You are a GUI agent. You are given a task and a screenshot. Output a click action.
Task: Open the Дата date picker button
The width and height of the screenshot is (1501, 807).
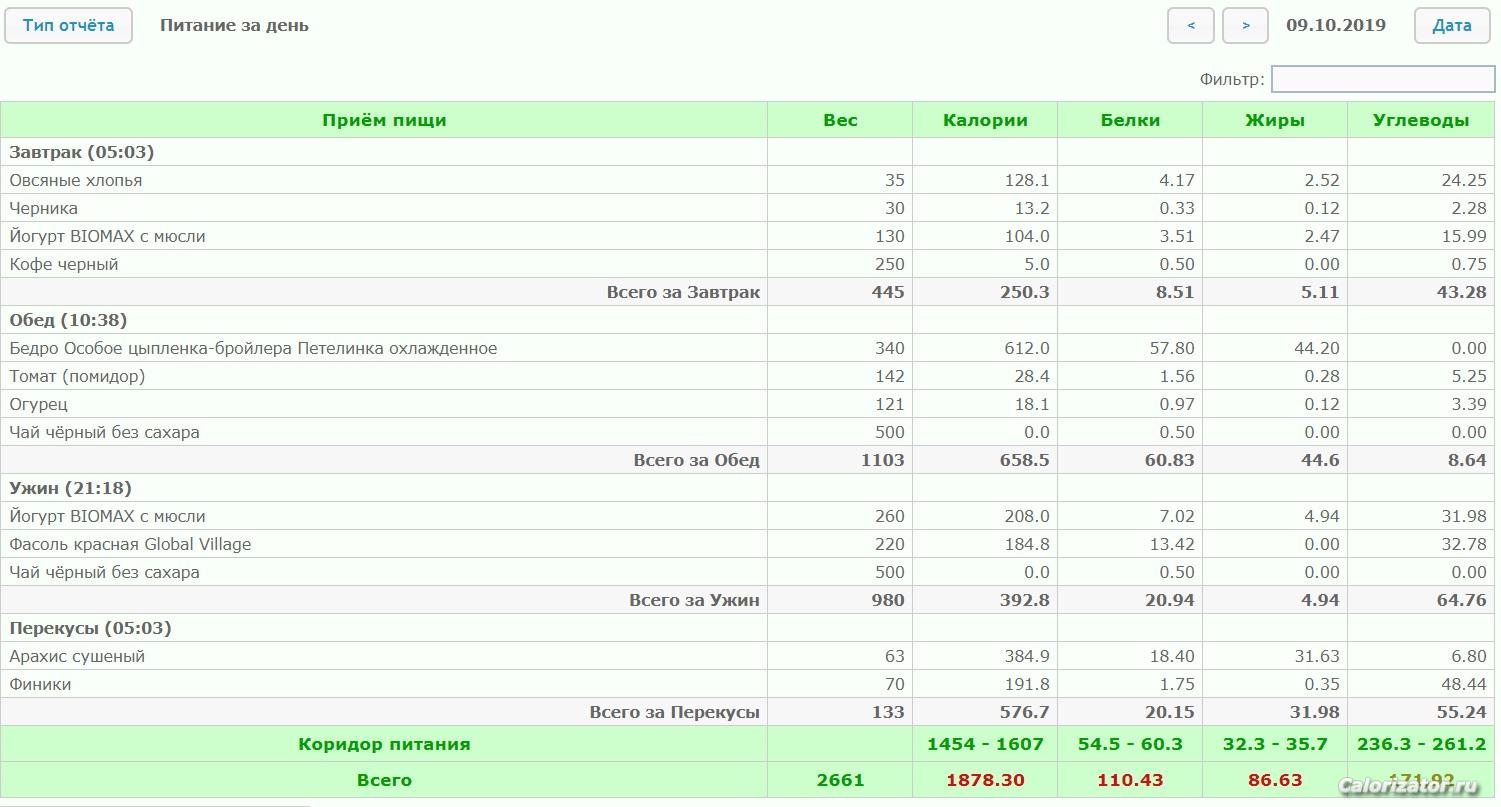tap(1452, 26)
